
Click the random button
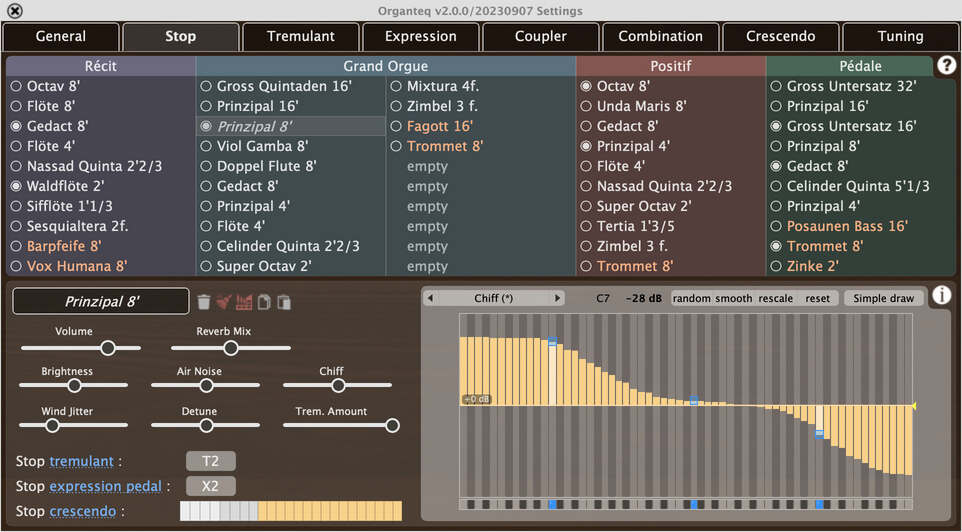pyautogui.click(x=691, y=298)
